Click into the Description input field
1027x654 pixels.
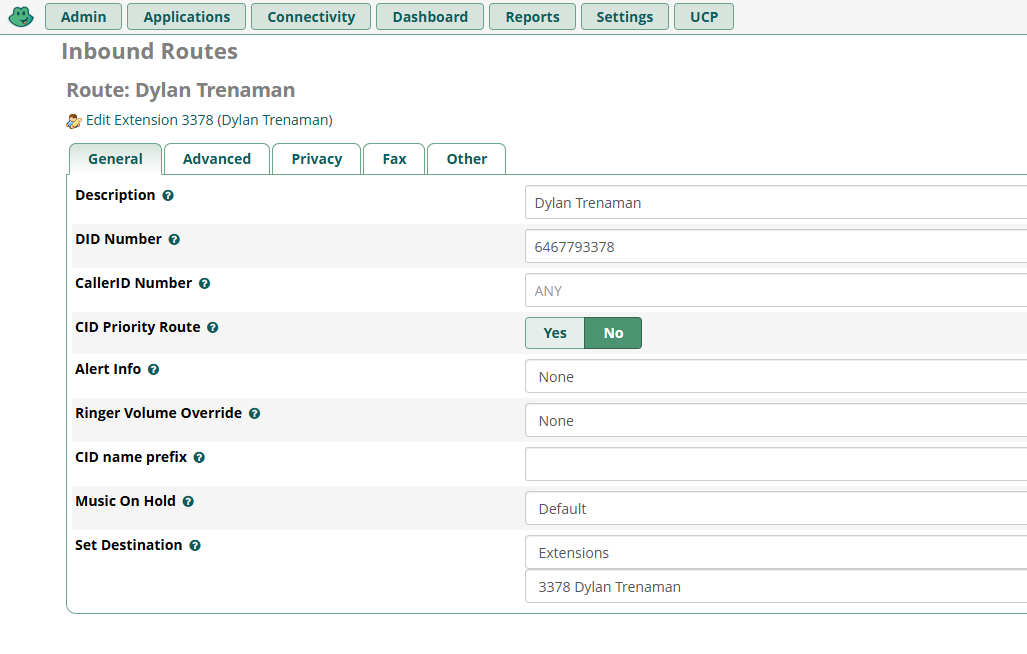point(776,202)
